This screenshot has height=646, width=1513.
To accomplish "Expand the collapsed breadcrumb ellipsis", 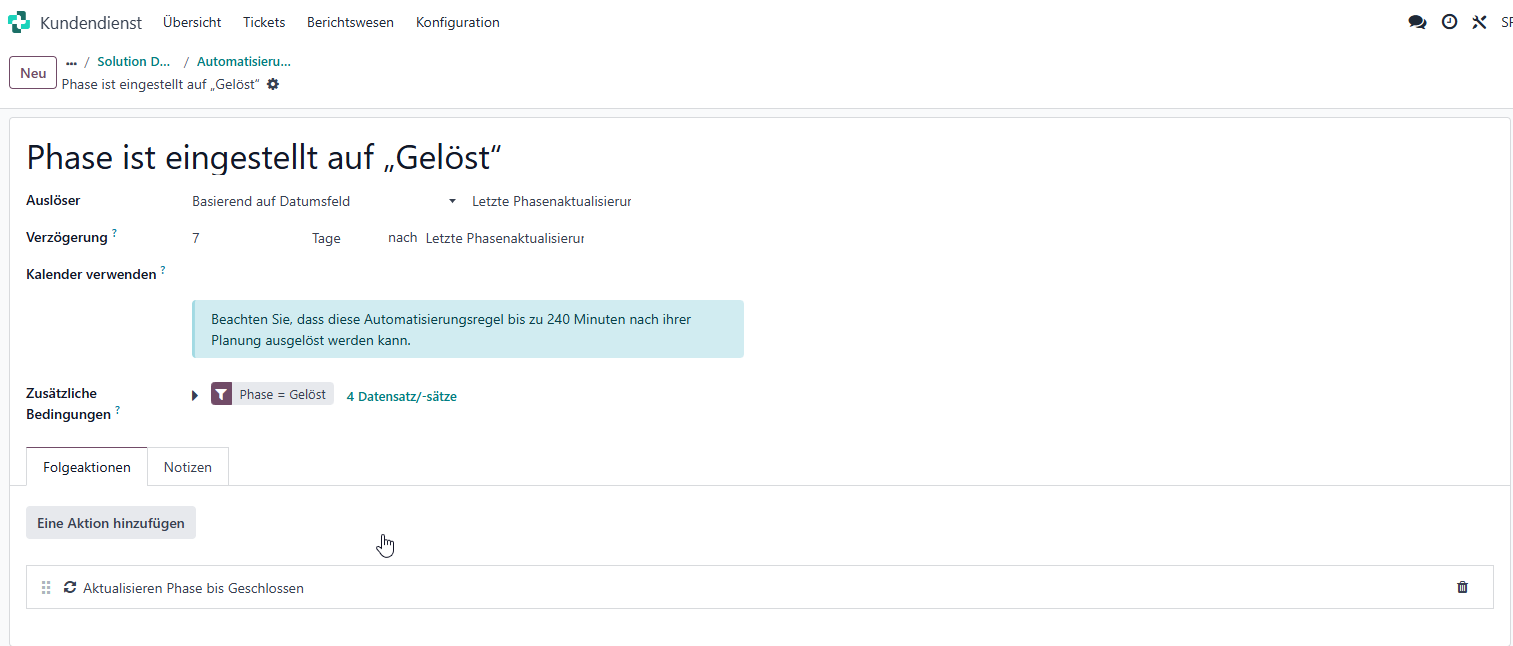I will tap(71, 62).
